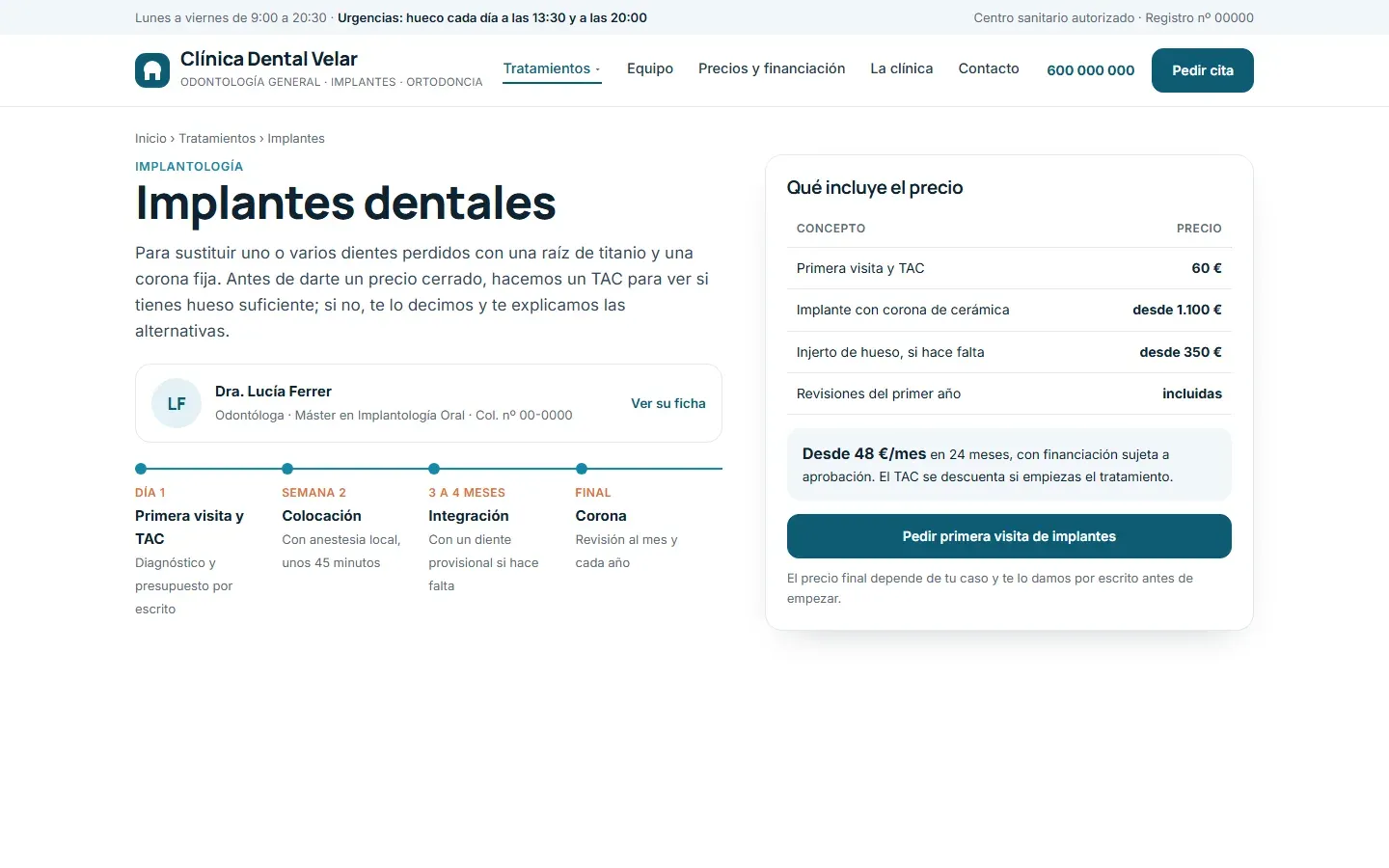Click the Clínica Dental Velar site name
This screenshot has height=868, width=1389.
[x=269, y=59]
